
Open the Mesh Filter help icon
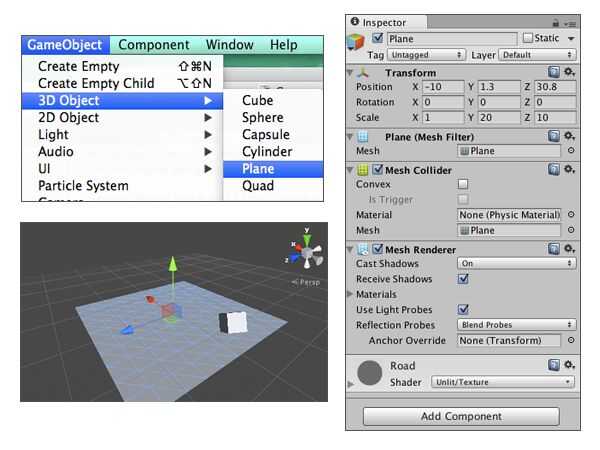click(x=553, y=136)
